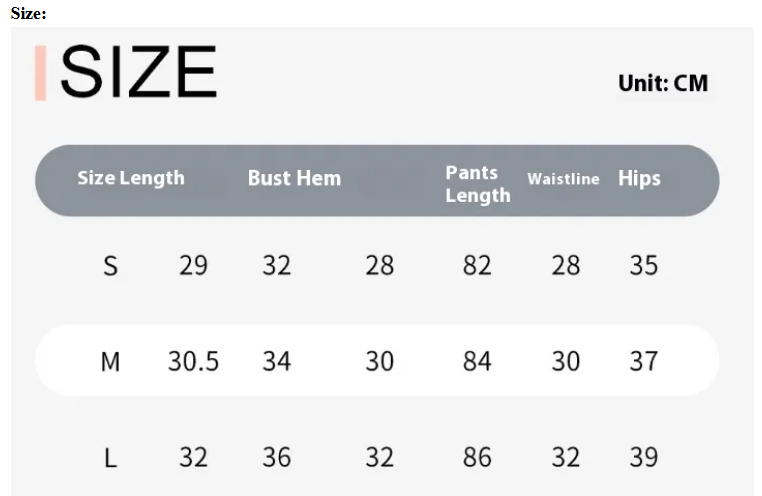Click the 30.5 length value for M
Screen dimensions: 762x496
[x=193, y=361]
